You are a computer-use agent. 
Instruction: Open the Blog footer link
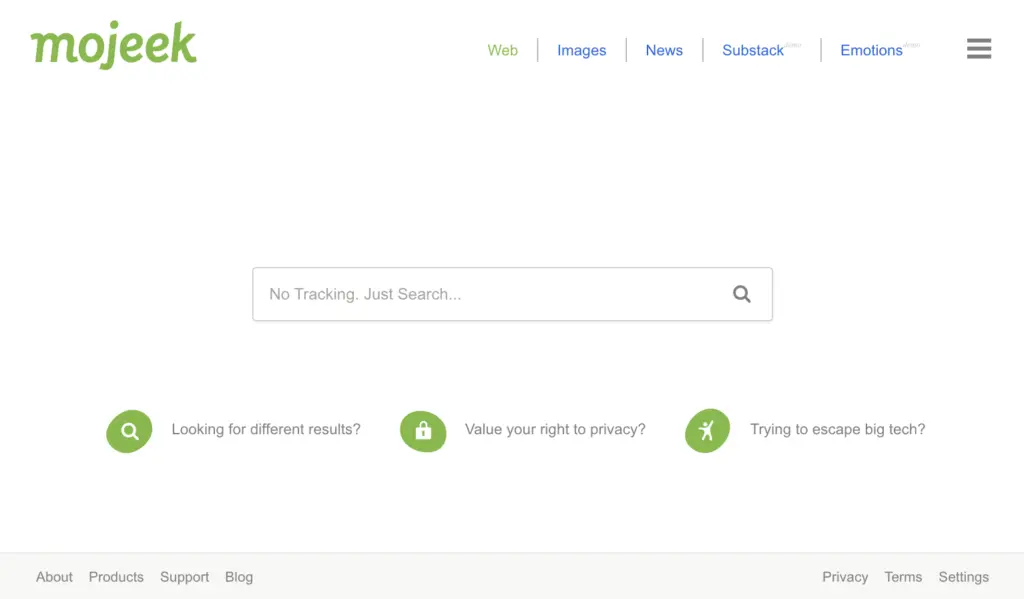239,577
